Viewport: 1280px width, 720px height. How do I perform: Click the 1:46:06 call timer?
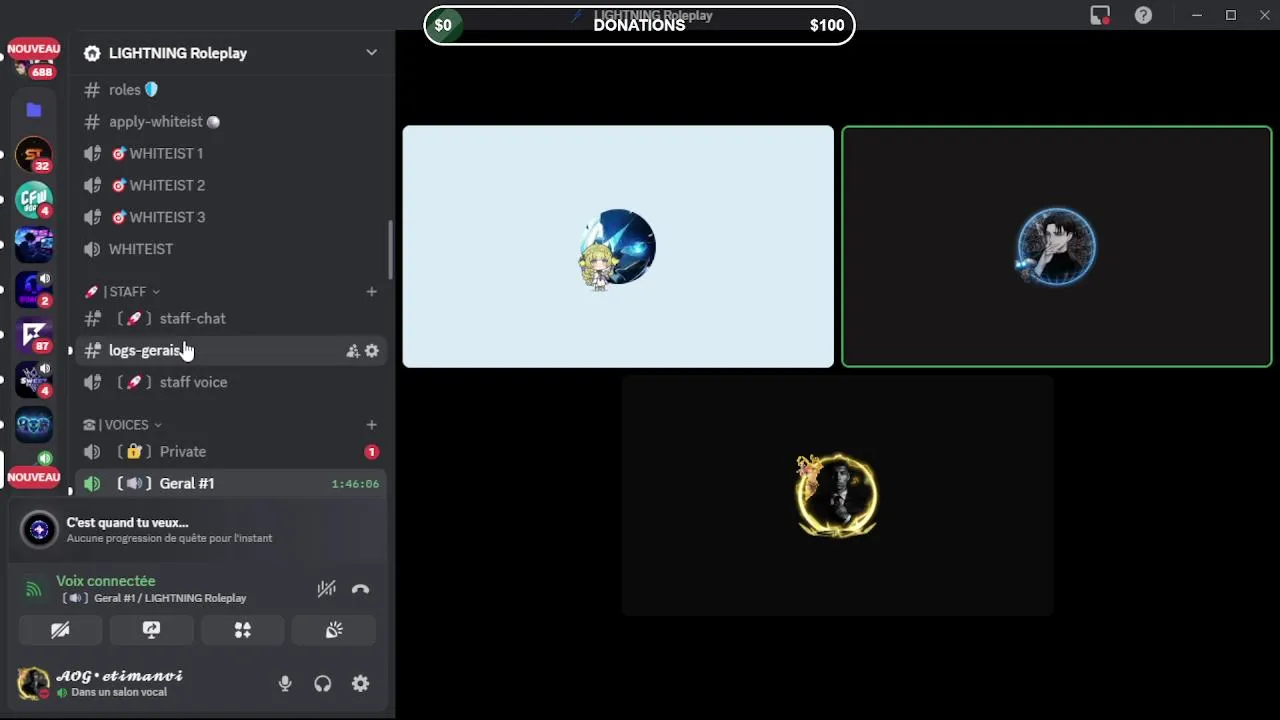355,484
